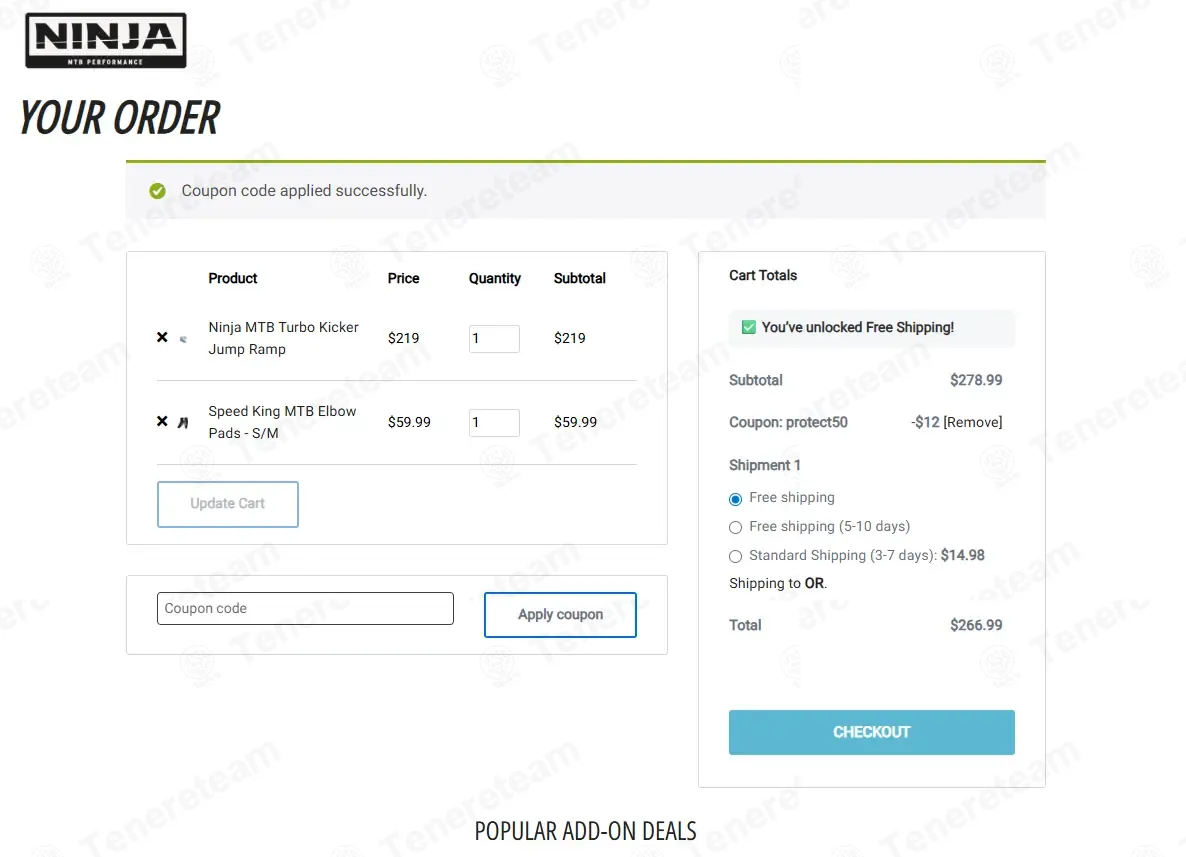Click the Free Shipping unlocked check icon
This screenshot has width=1186, height=857.
(x=748, y=327)
